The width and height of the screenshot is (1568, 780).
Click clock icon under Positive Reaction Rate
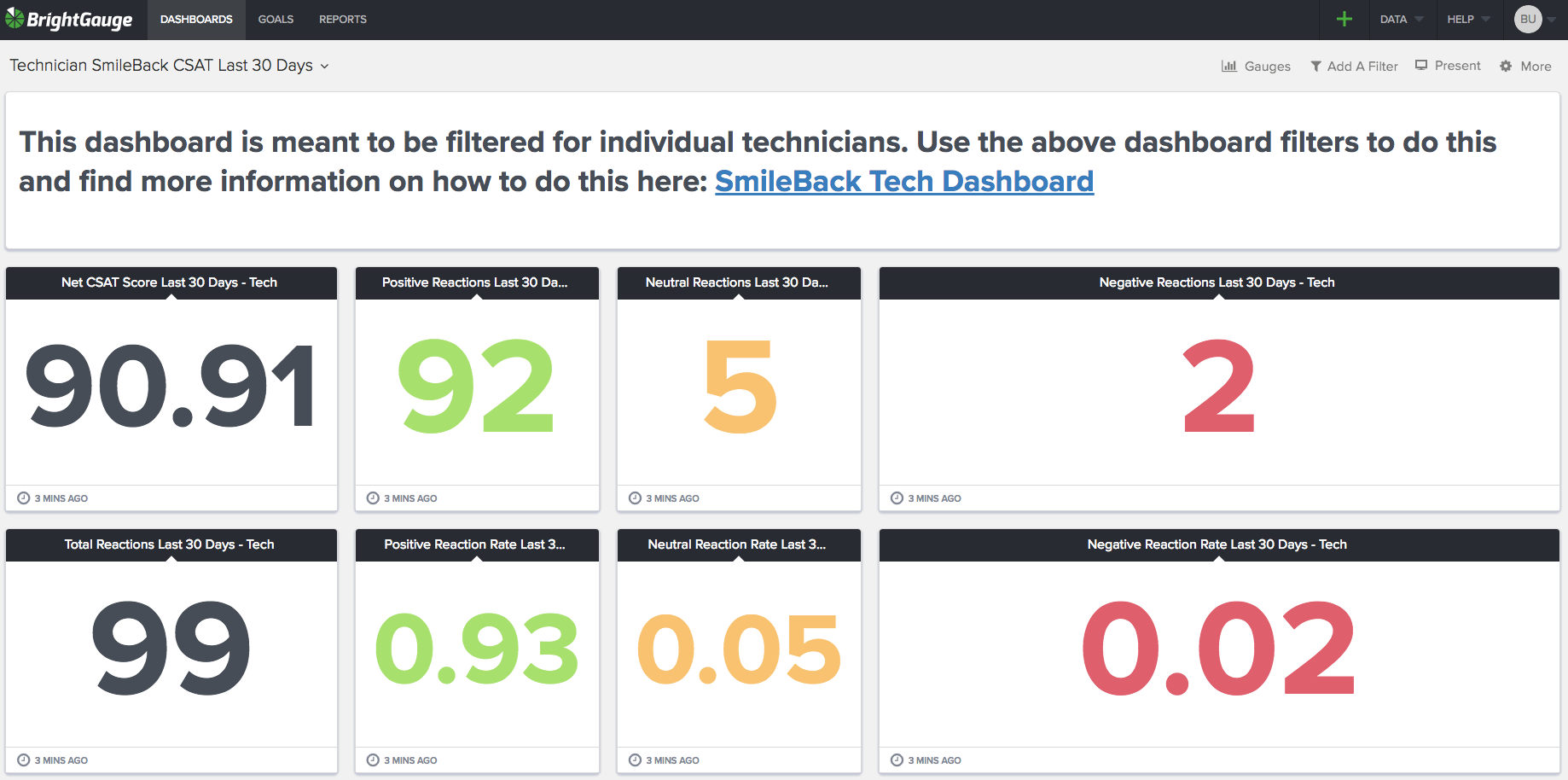coord(373,760)
